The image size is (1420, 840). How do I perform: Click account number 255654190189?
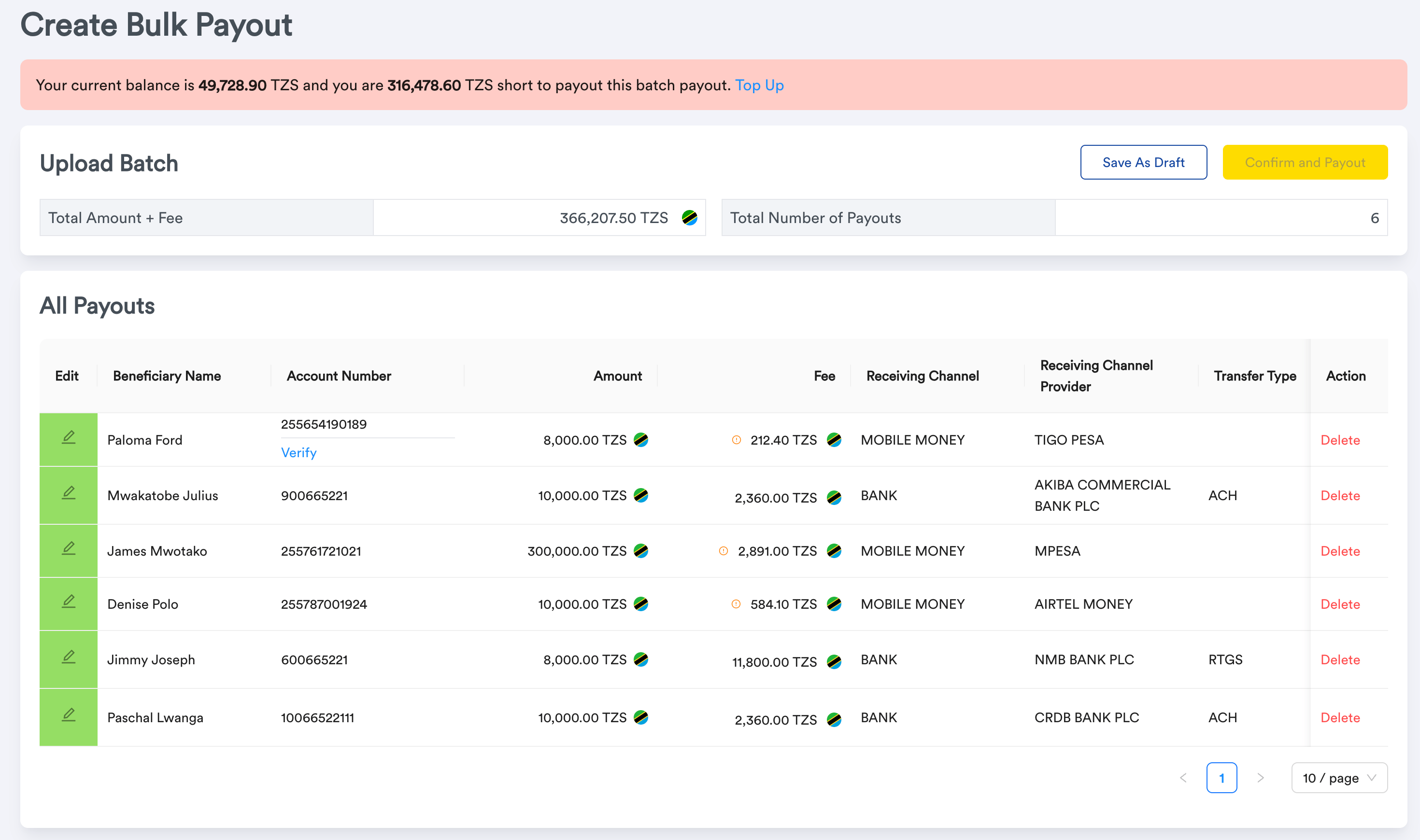(324, 424)
